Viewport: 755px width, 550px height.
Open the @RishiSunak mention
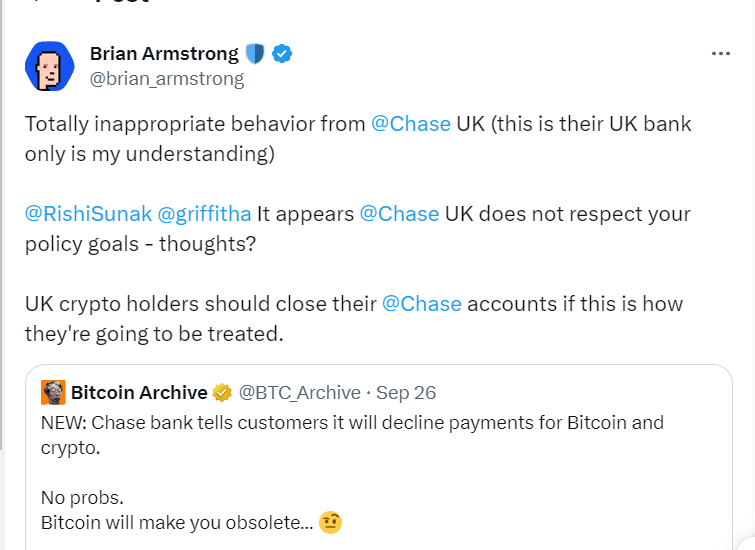pos(87,214)
